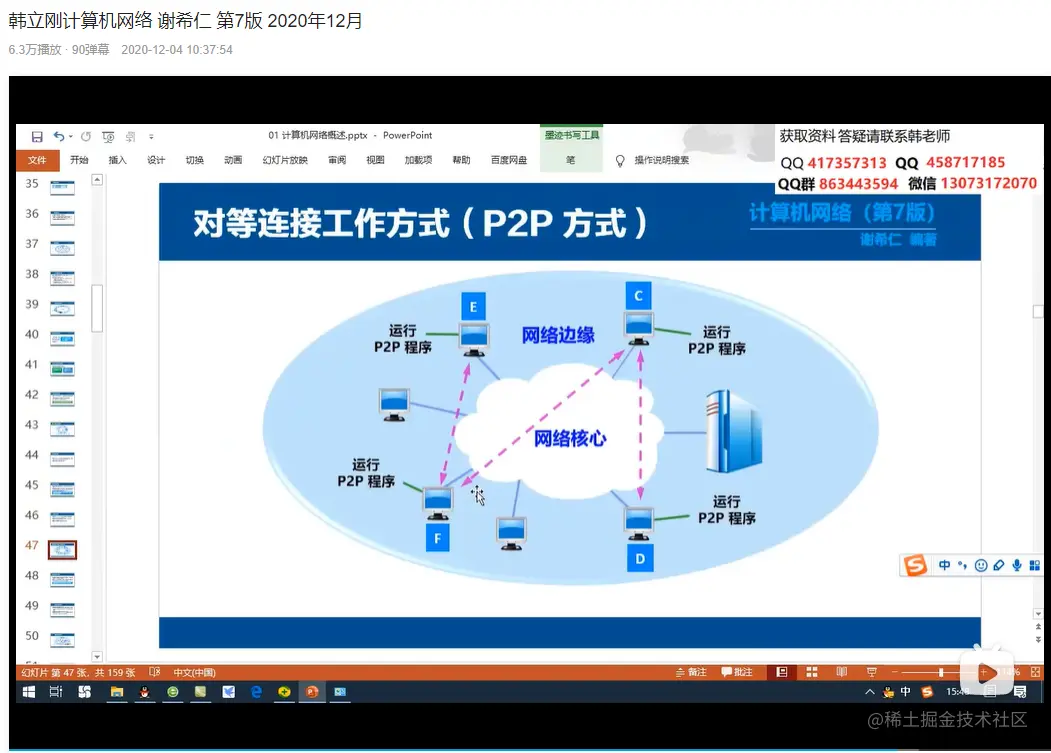Select slide 40 thumbnail
The height and width of the screenshot is (753, 1051).
(62, 339)
